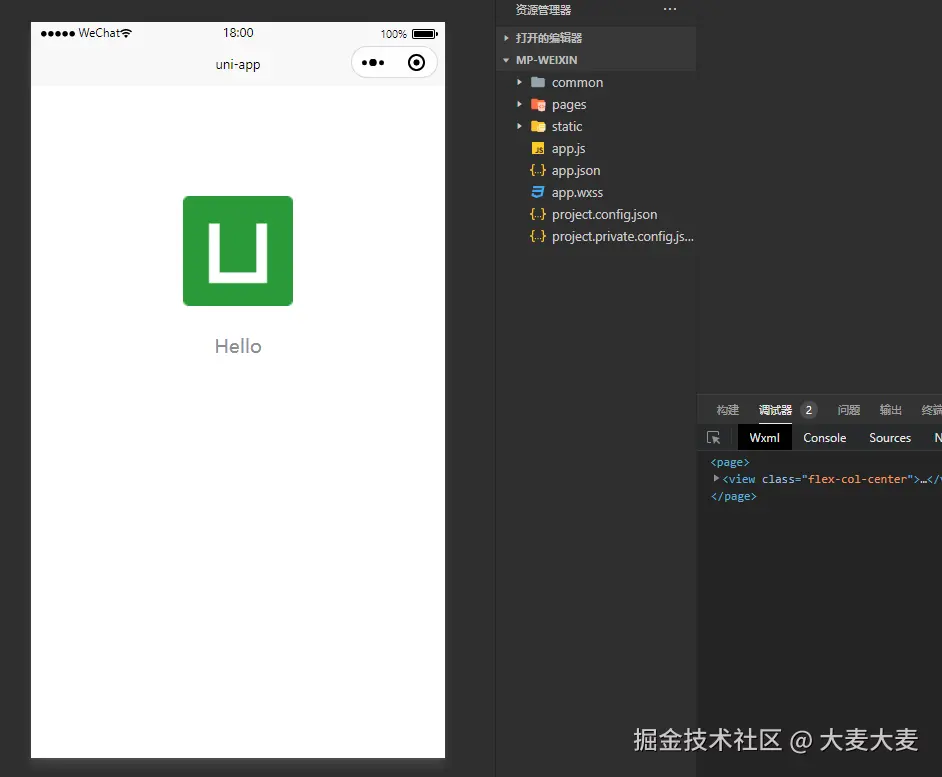The image size is (942, 777).
Task: Select the common folder name
Action: coord(577,82)
